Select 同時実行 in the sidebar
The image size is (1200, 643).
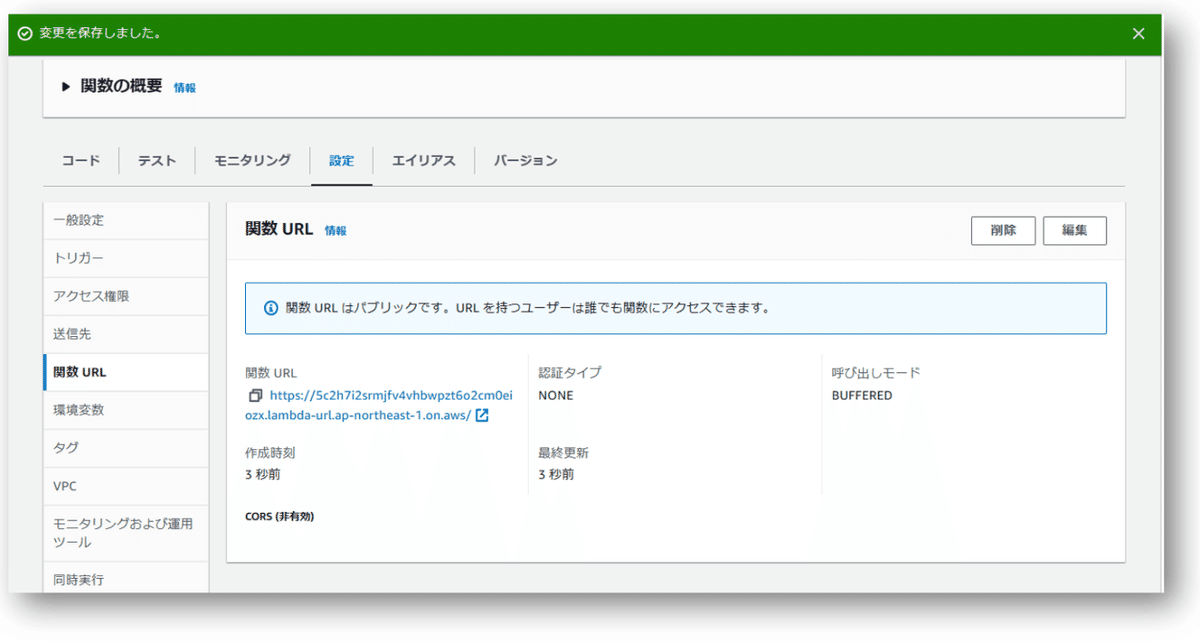[x=126, y=579]
